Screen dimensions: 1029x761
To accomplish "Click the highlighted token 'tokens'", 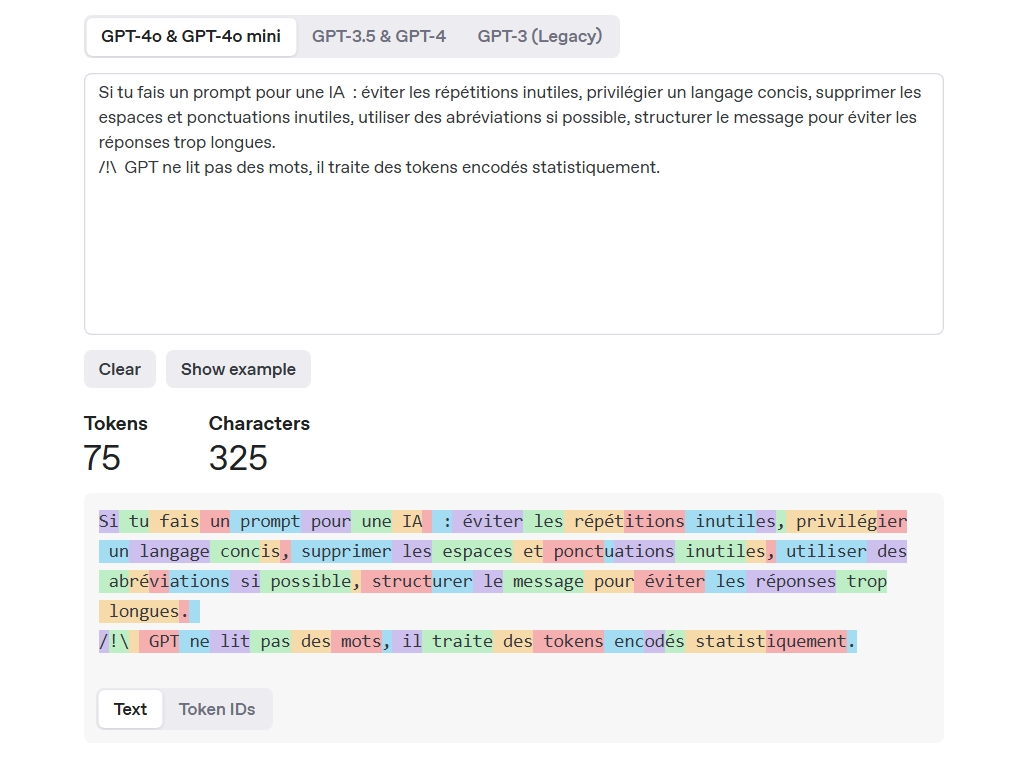I will point(571,641).
